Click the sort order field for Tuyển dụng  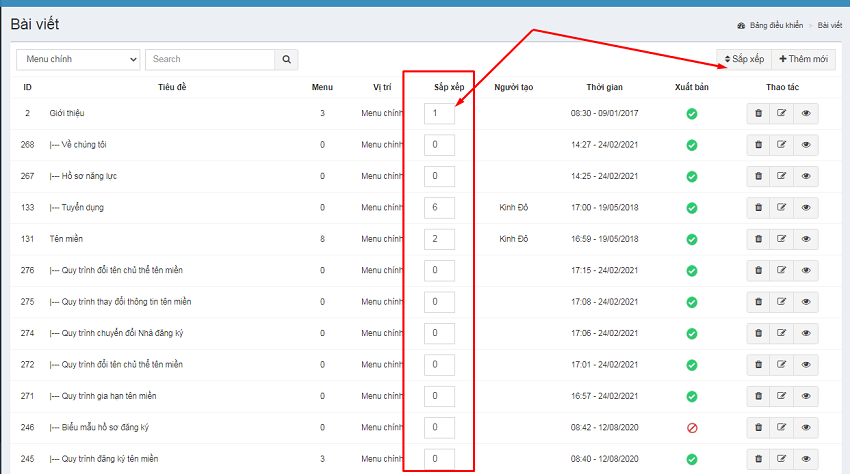439,208
